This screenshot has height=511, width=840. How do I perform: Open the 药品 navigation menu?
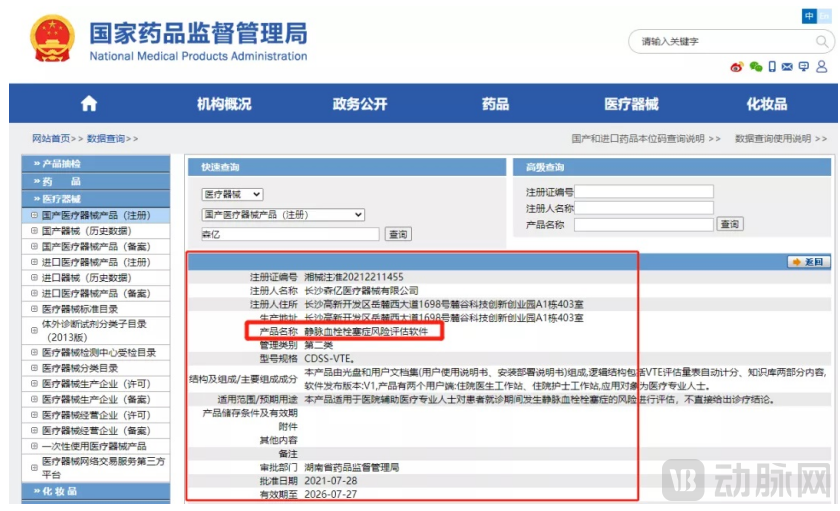coord(495,104)
